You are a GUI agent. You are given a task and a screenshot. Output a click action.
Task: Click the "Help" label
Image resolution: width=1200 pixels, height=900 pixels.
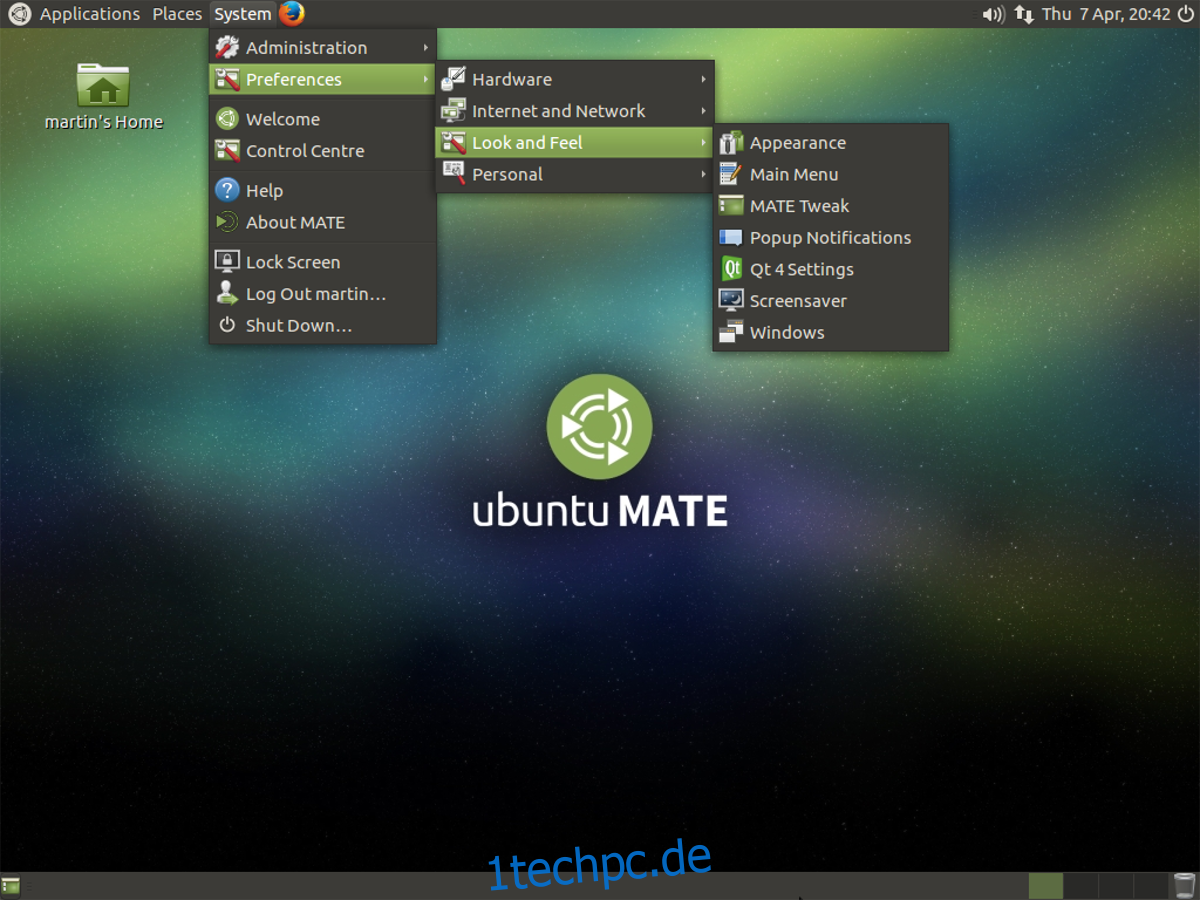264,191
